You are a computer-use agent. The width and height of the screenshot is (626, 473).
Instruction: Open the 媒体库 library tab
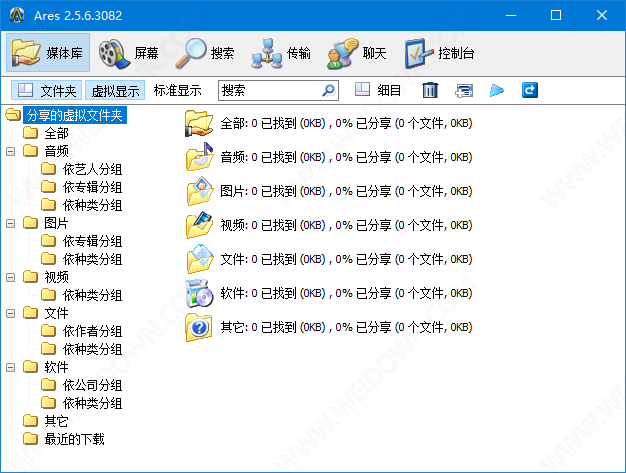(x=48, y=53)
